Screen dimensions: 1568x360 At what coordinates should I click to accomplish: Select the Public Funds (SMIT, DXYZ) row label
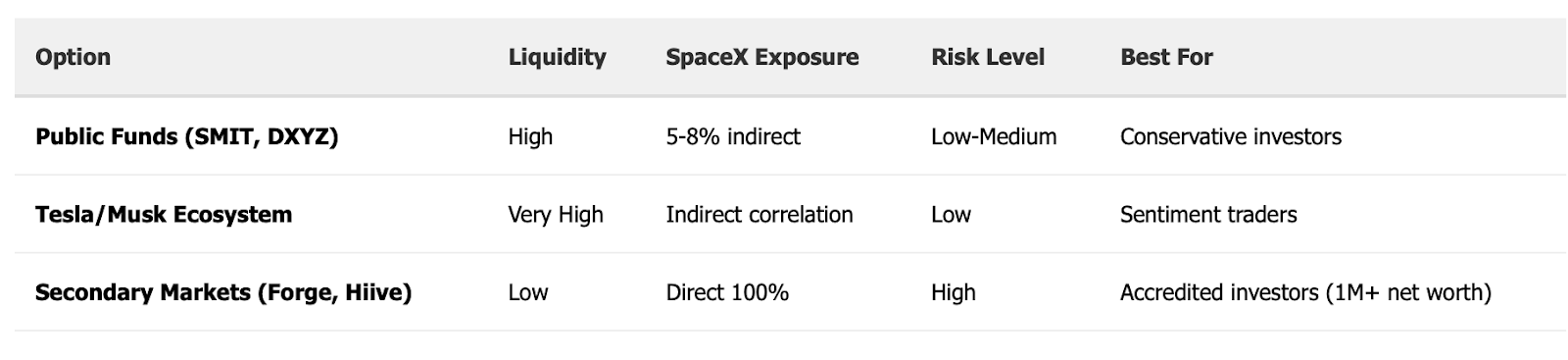coord(187,136)
